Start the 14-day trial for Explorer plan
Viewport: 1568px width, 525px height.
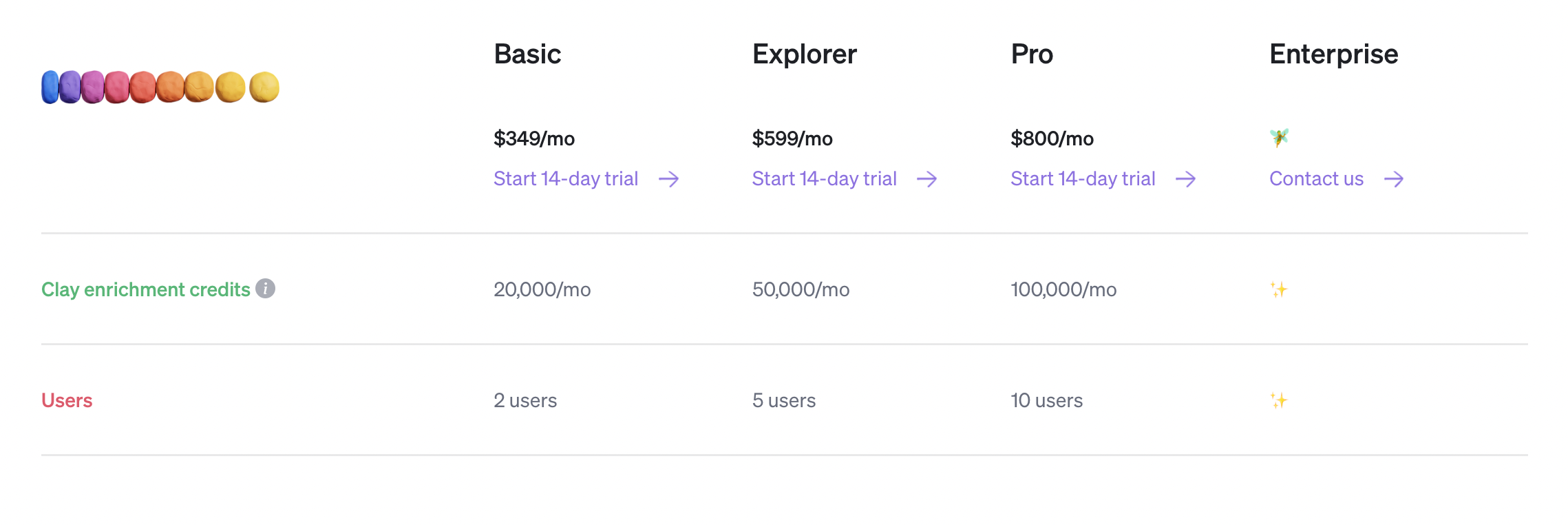(824, 179)
